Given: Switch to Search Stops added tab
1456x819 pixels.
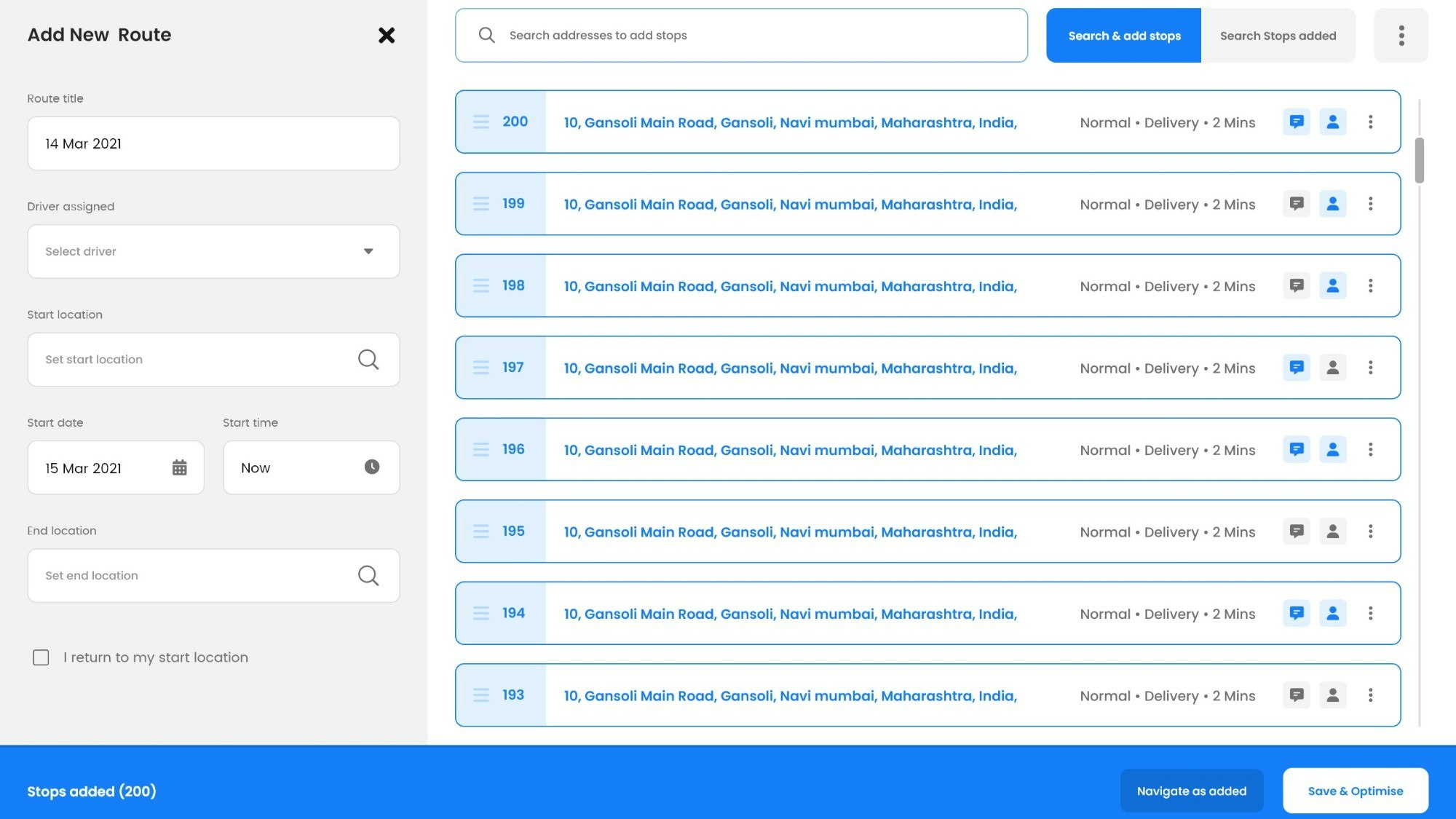Looking at the screenshot, I should click(1278, 36).
